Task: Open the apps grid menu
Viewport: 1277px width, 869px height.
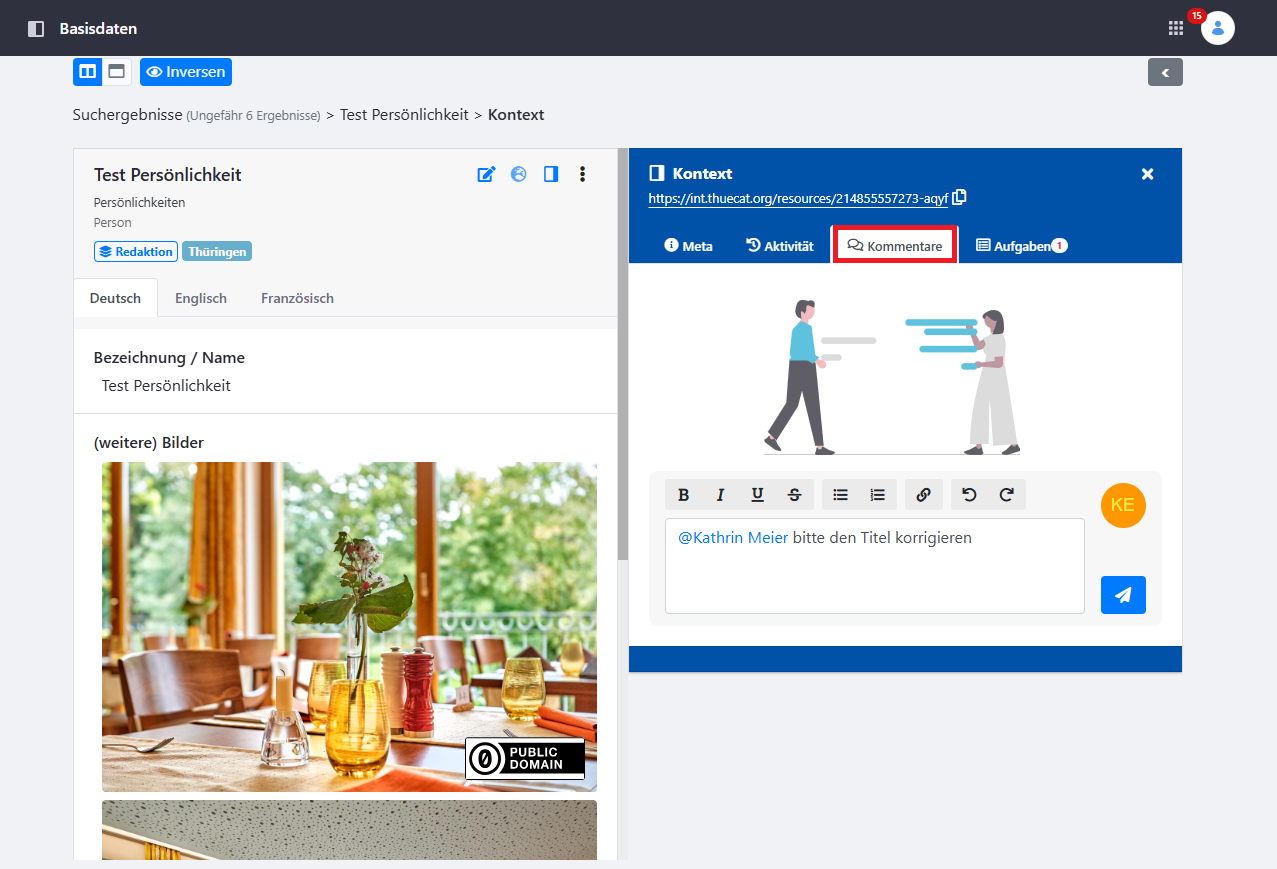Action: (1176, 28)
